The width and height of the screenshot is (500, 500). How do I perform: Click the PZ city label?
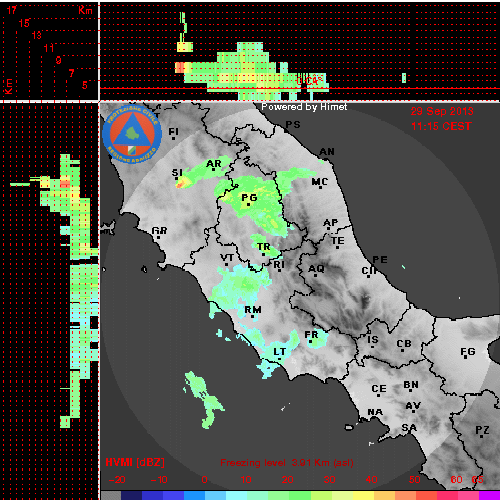[482, 430]
